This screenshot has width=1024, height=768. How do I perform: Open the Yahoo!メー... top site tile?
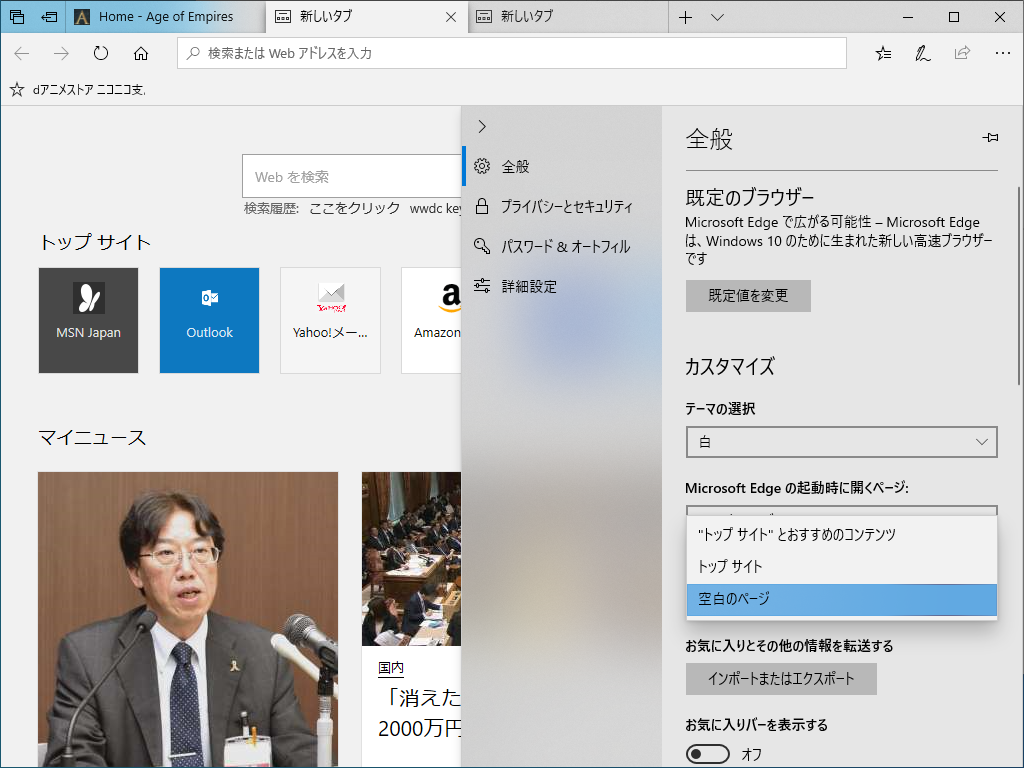coord(330,320)
